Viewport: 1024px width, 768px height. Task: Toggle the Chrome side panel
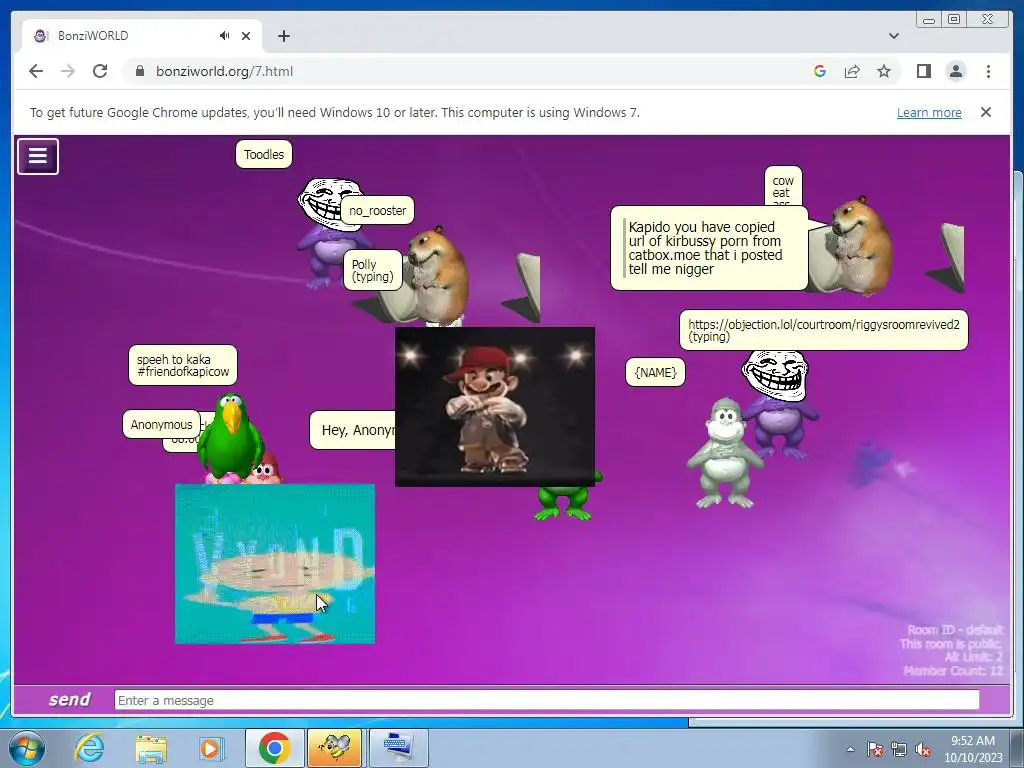pyautogui.click(x=923, y=71)
